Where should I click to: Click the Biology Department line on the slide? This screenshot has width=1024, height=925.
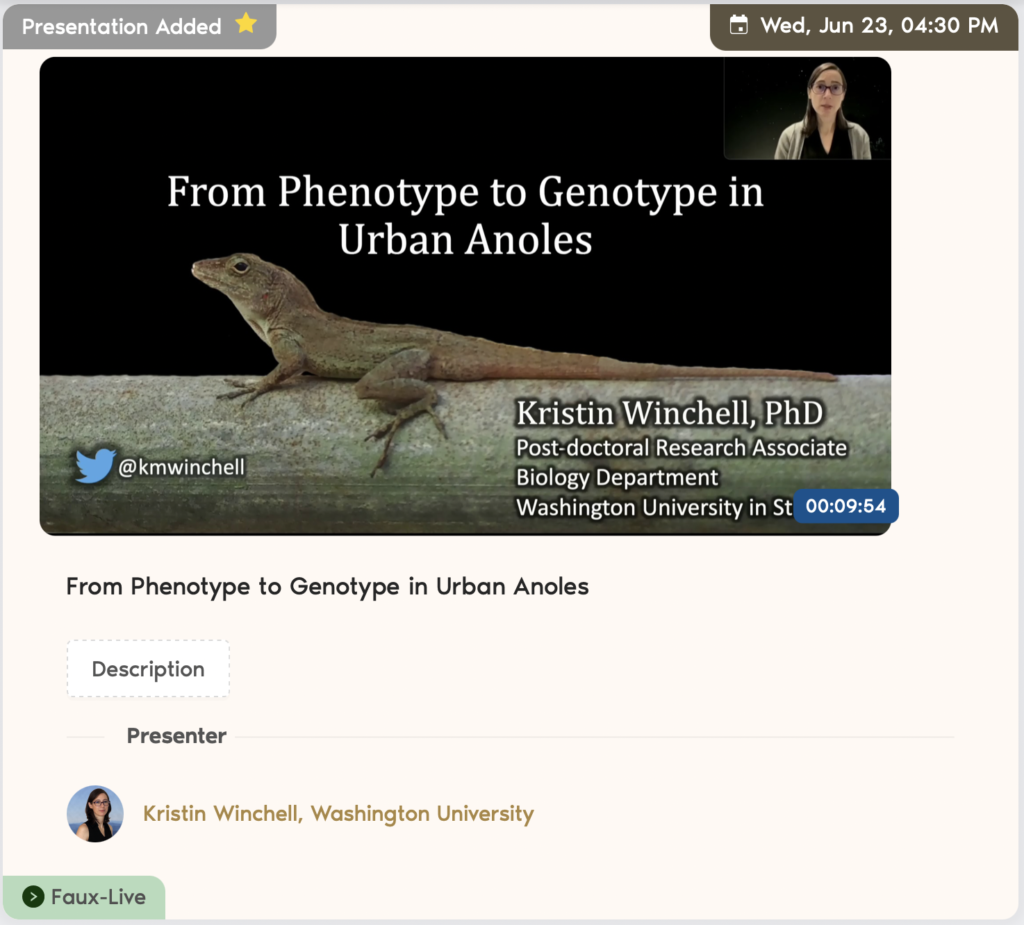[x=617, y=477]
